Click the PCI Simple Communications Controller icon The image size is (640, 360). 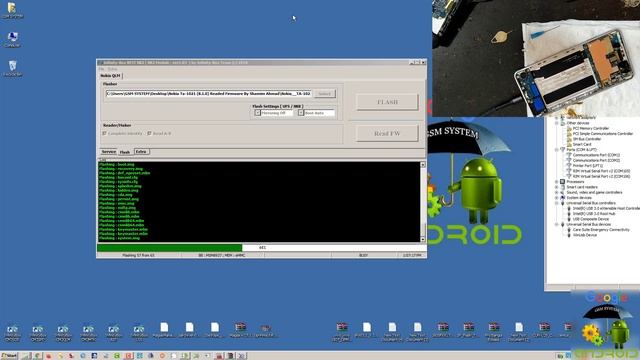569,133
